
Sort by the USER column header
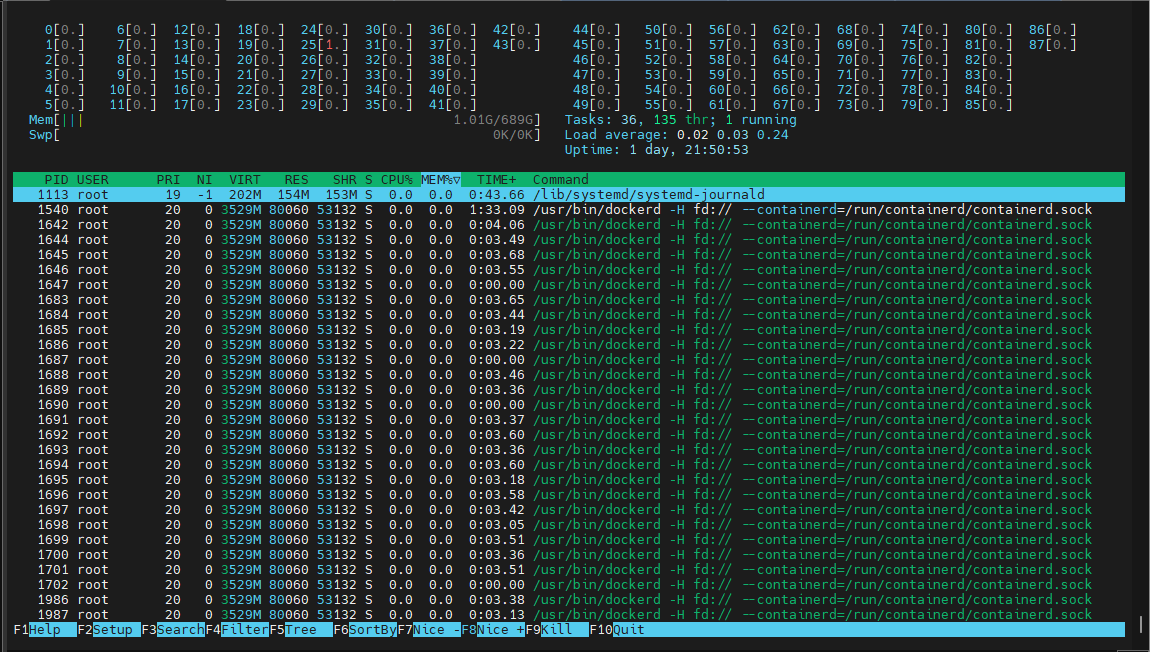click(92, 180)
